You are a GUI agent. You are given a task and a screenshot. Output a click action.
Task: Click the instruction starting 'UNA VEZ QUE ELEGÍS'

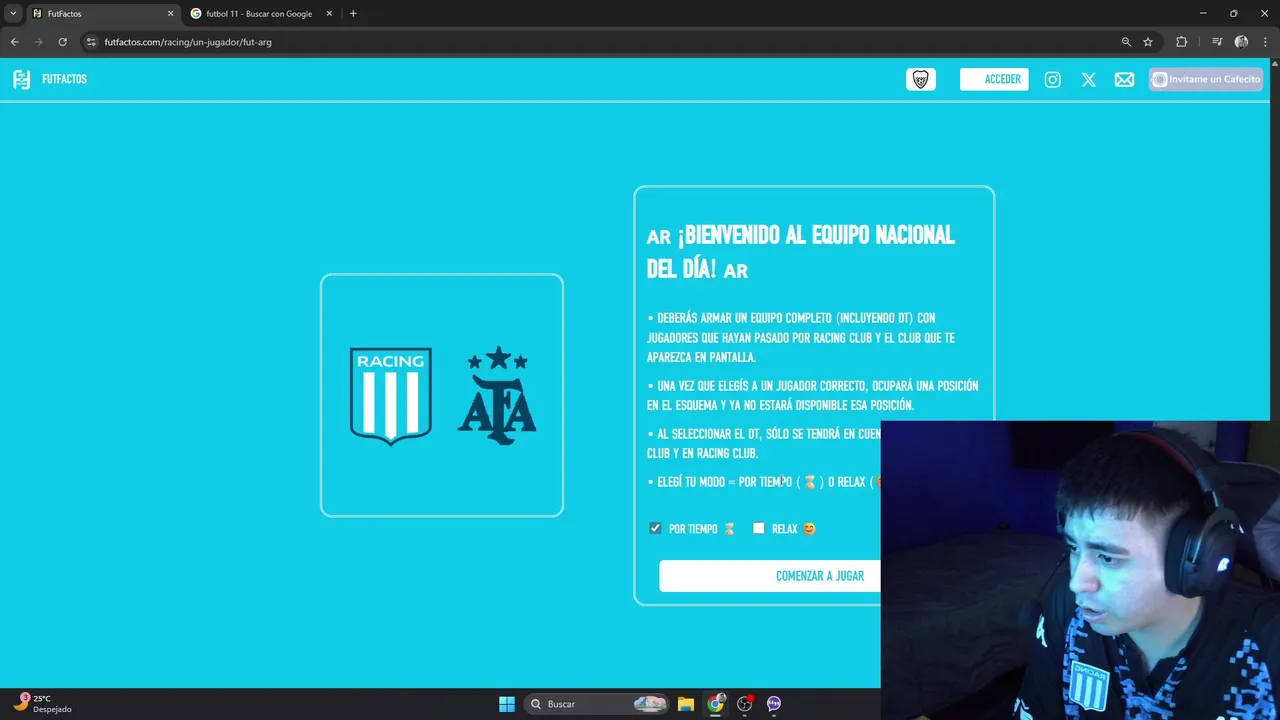point(813,395)
